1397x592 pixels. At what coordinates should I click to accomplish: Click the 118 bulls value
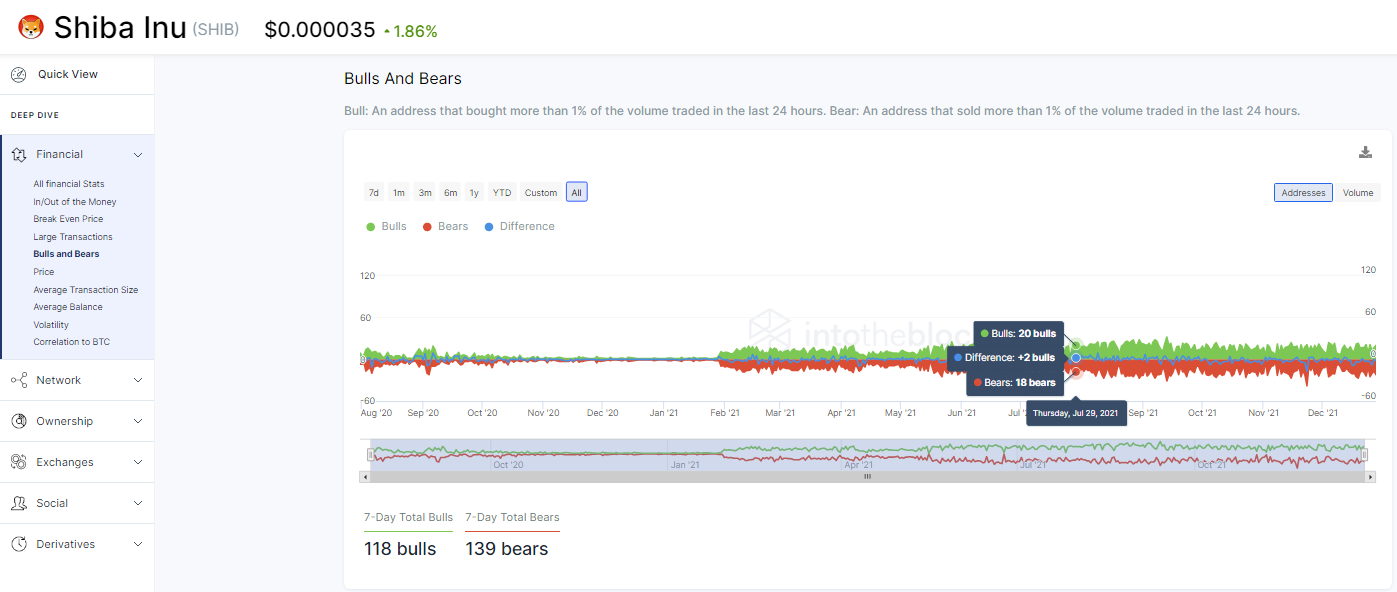tap(400, 549)
